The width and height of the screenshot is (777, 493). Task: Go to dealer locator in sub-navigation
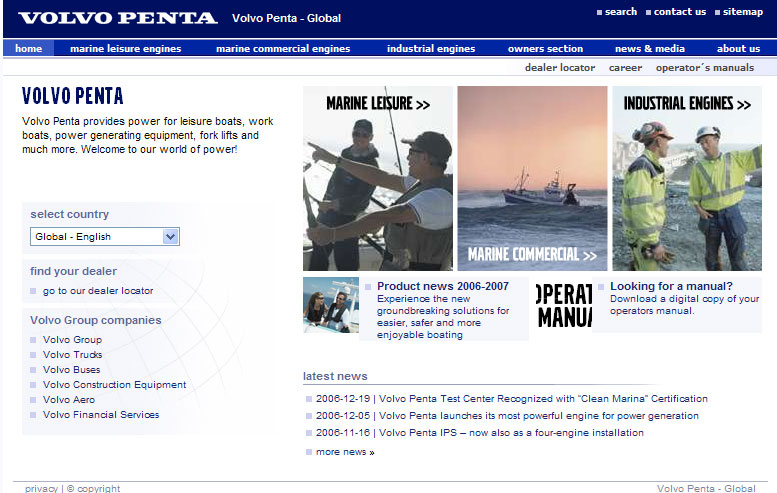tap(560, 67)
